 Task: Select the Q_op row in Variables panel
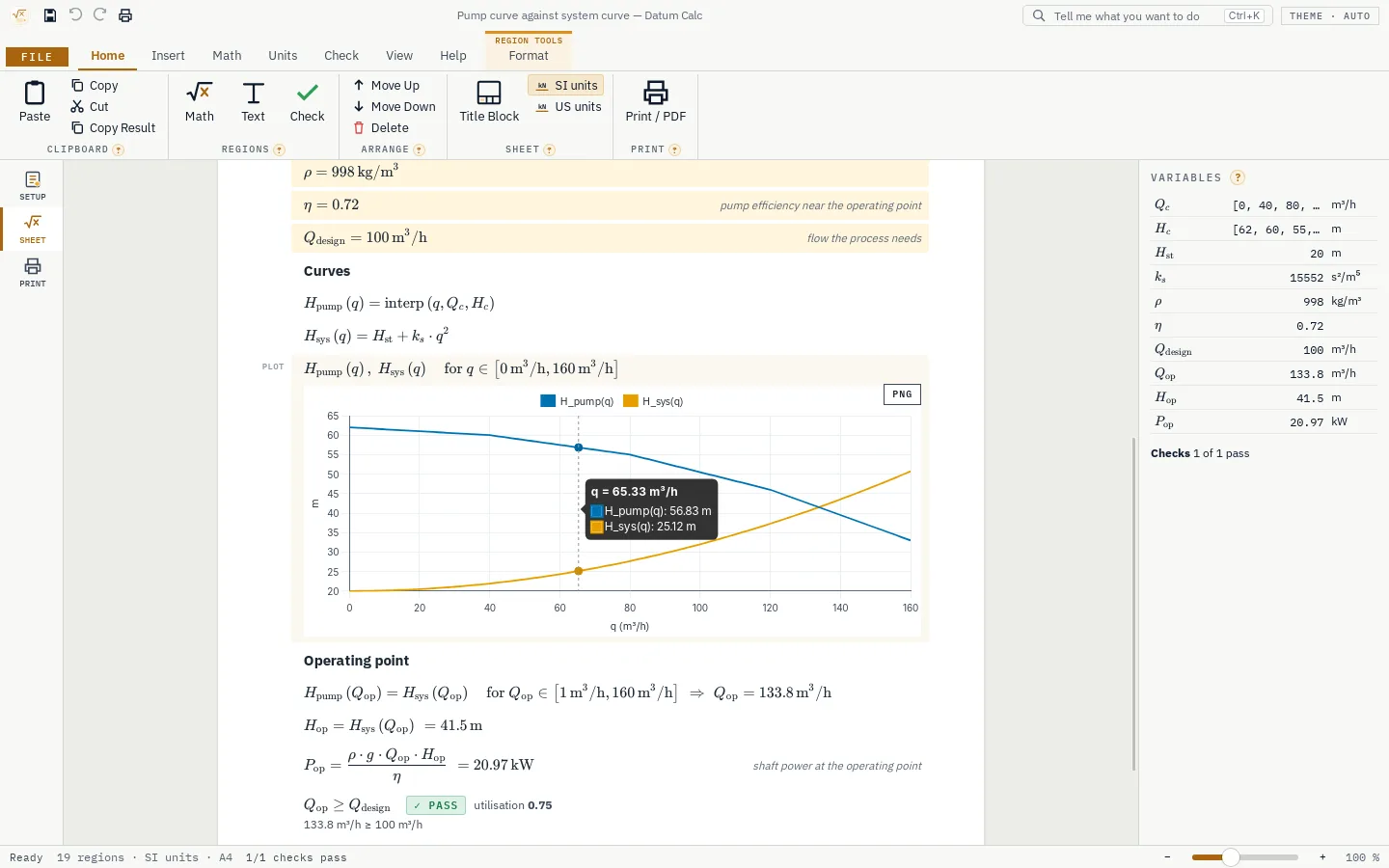pos(1264,374)
